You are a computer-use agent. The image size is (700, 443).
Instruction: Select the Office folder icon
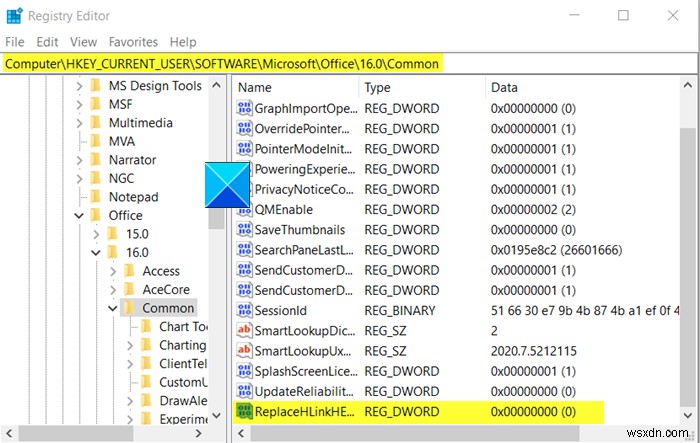pos(95,215)
